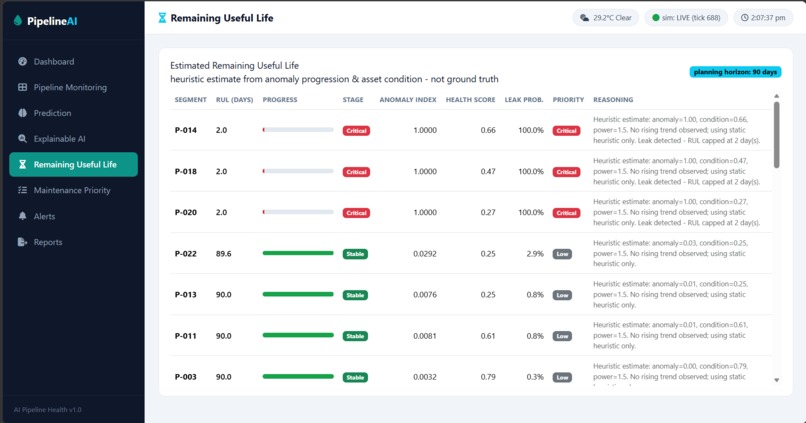Screen dimensions: 806x423
Task: Click the PipelineAI droplet logo icon
Action: [18, 21]
